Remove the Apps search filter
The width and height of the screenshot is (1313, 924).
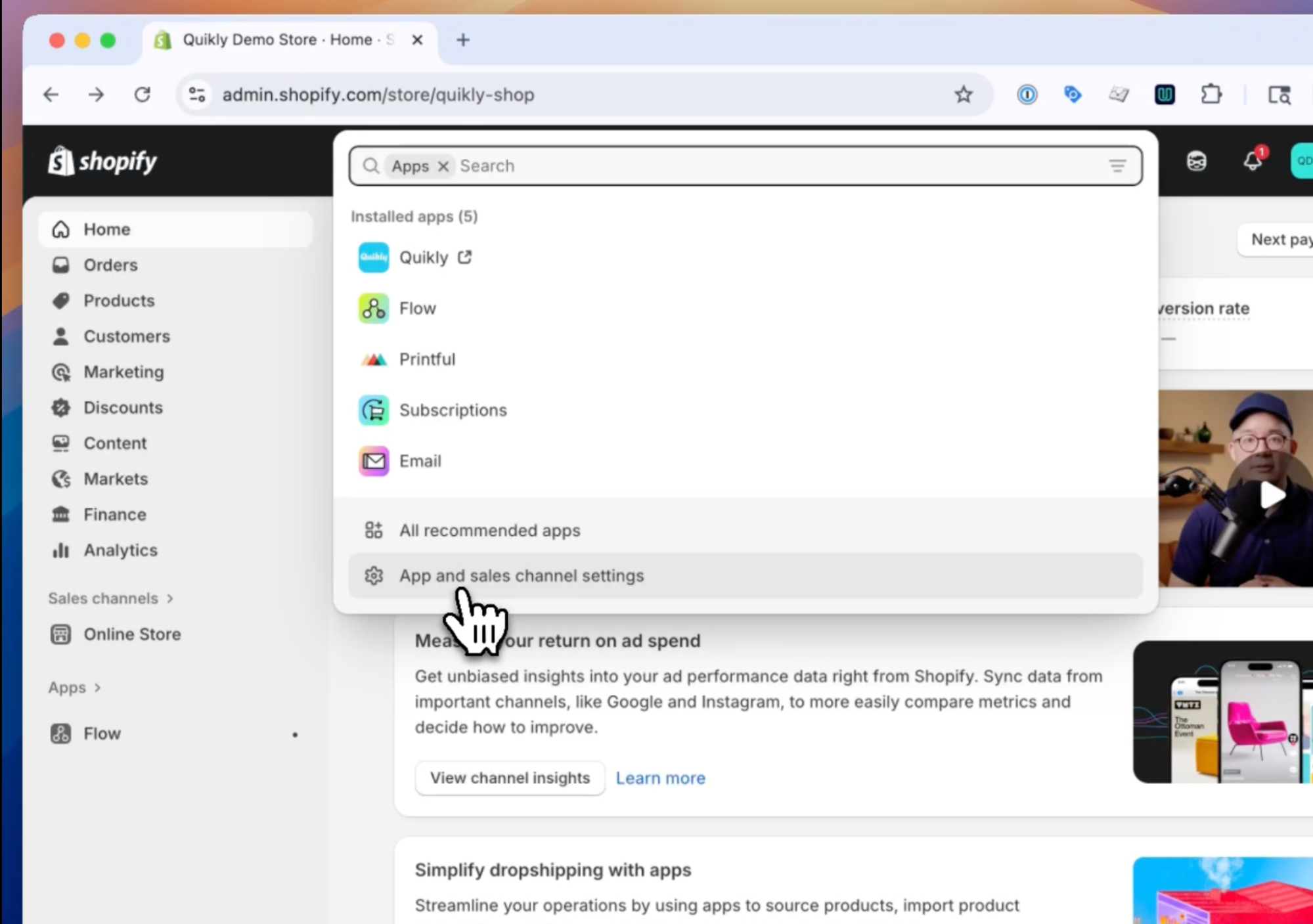(x=443, y=166)
